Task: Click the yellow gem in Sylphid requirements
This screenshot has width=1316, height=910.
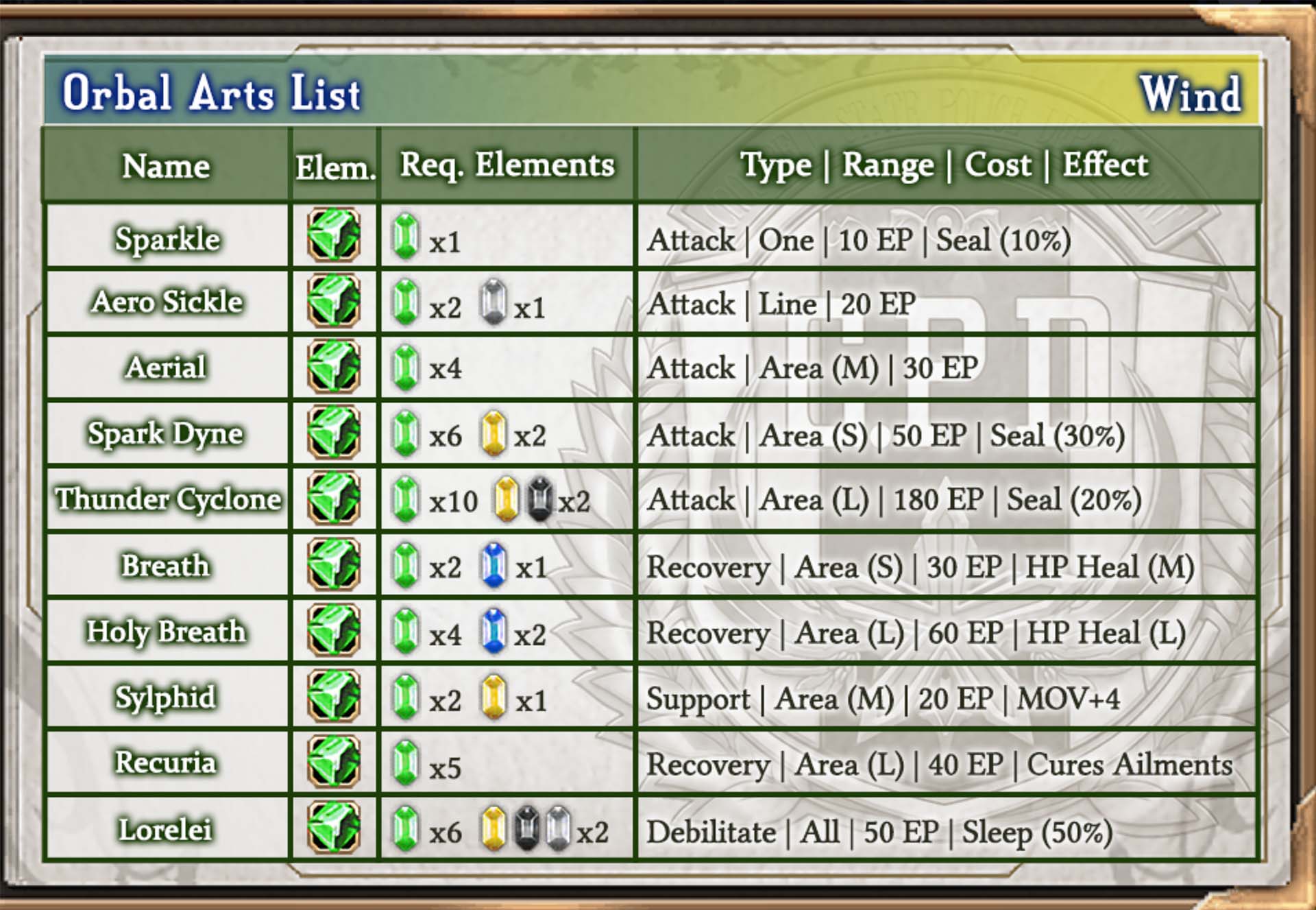Action: point(493,697)
